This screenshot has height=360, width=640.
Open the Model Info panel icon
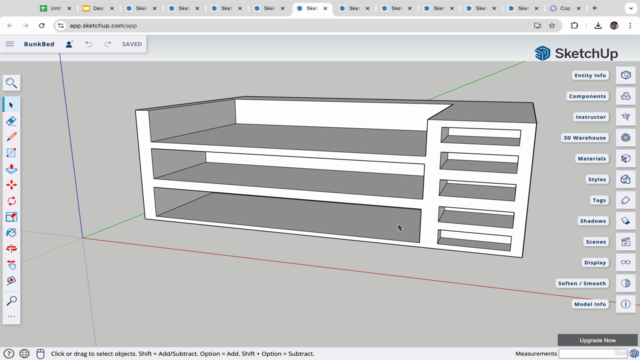click(x=626, y=304)
